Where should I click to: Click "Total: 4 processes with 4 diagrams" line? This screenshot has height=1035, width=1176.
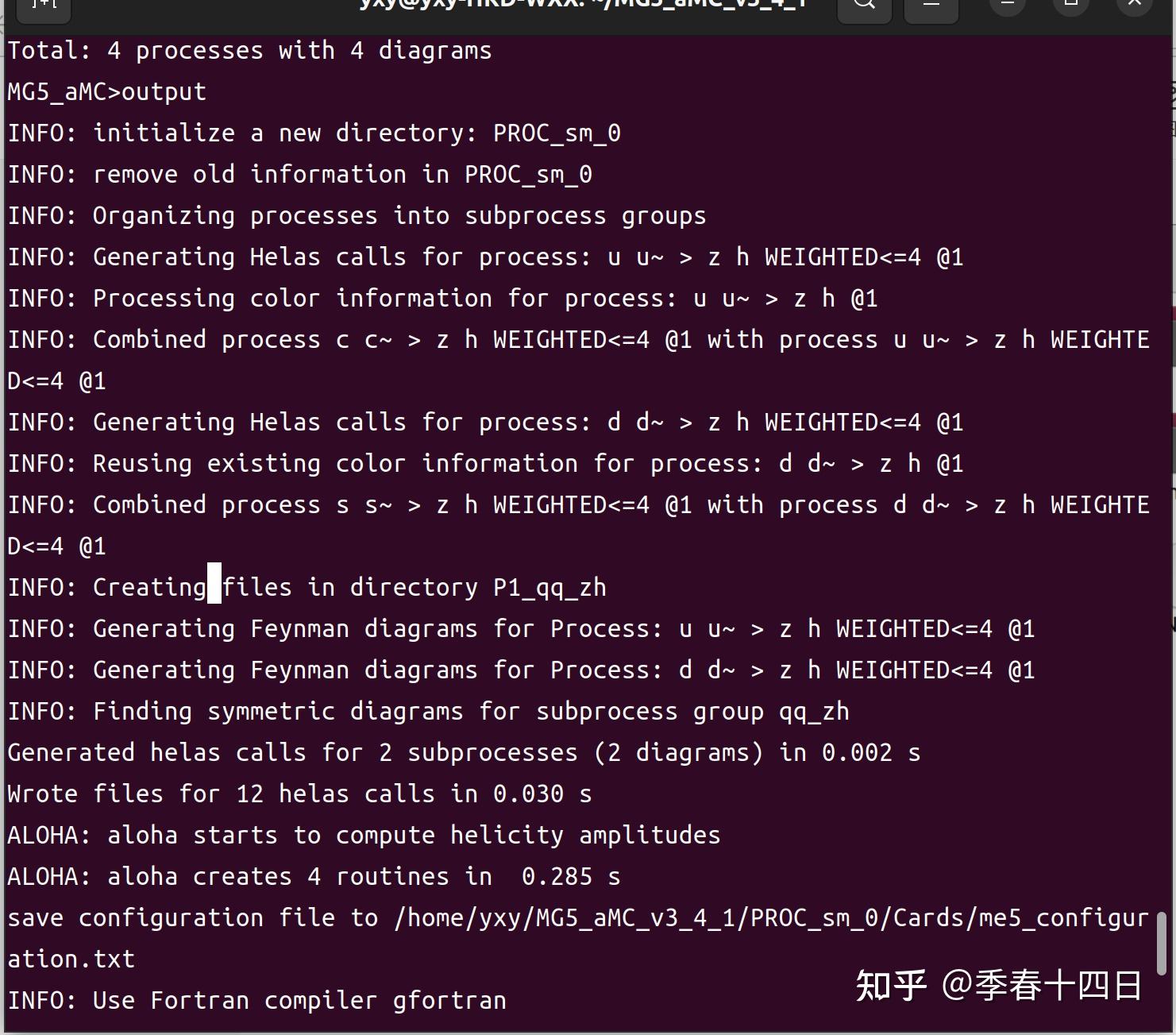point(250,51)
